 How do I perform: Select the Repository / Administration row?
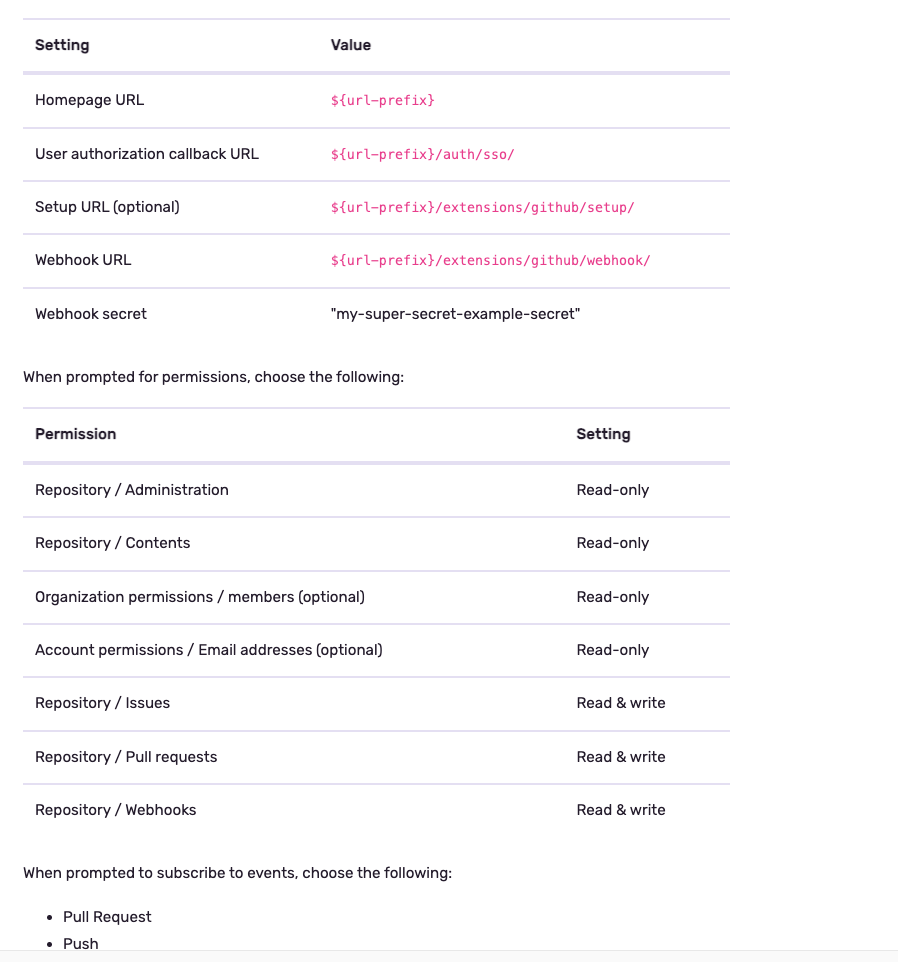(x=131, y=490)
